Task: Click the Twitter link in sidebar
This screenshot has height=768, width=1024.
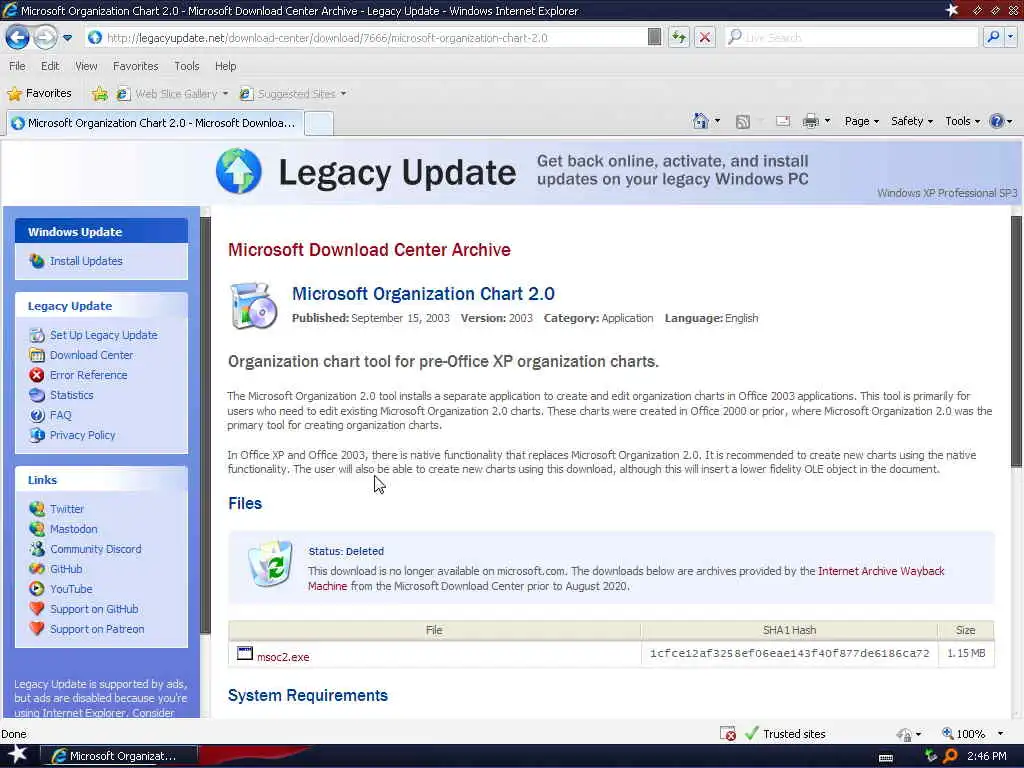Action: click(x=67, y=509)
